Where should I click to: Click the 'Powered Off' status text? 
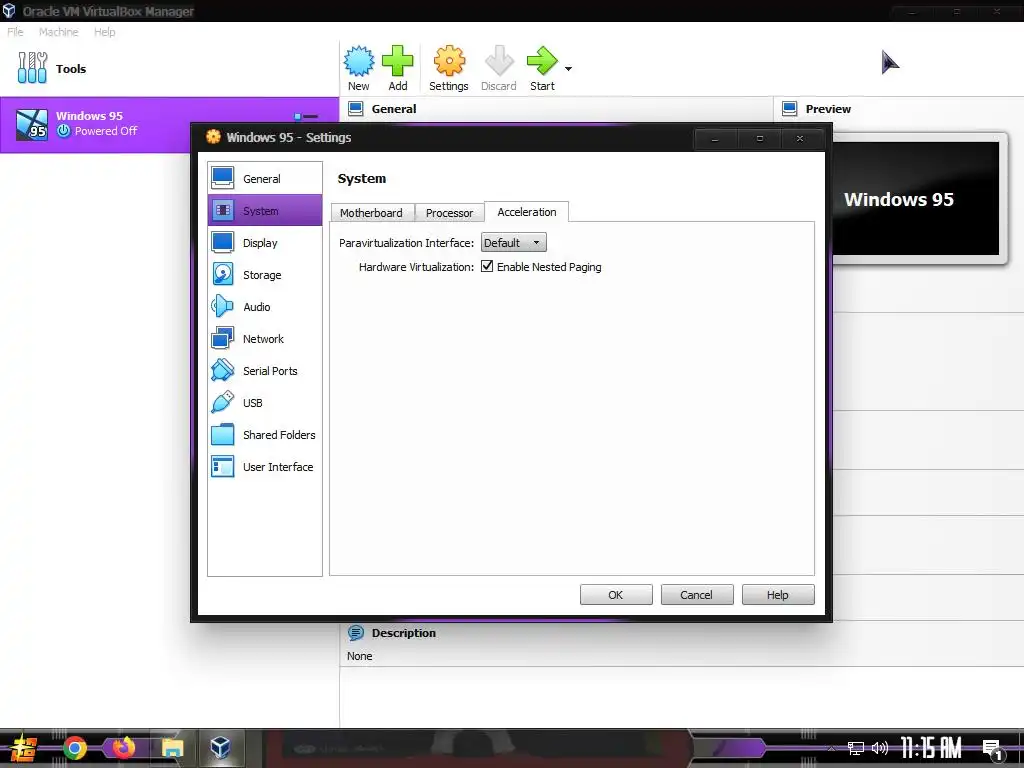[x=106, y=131]
